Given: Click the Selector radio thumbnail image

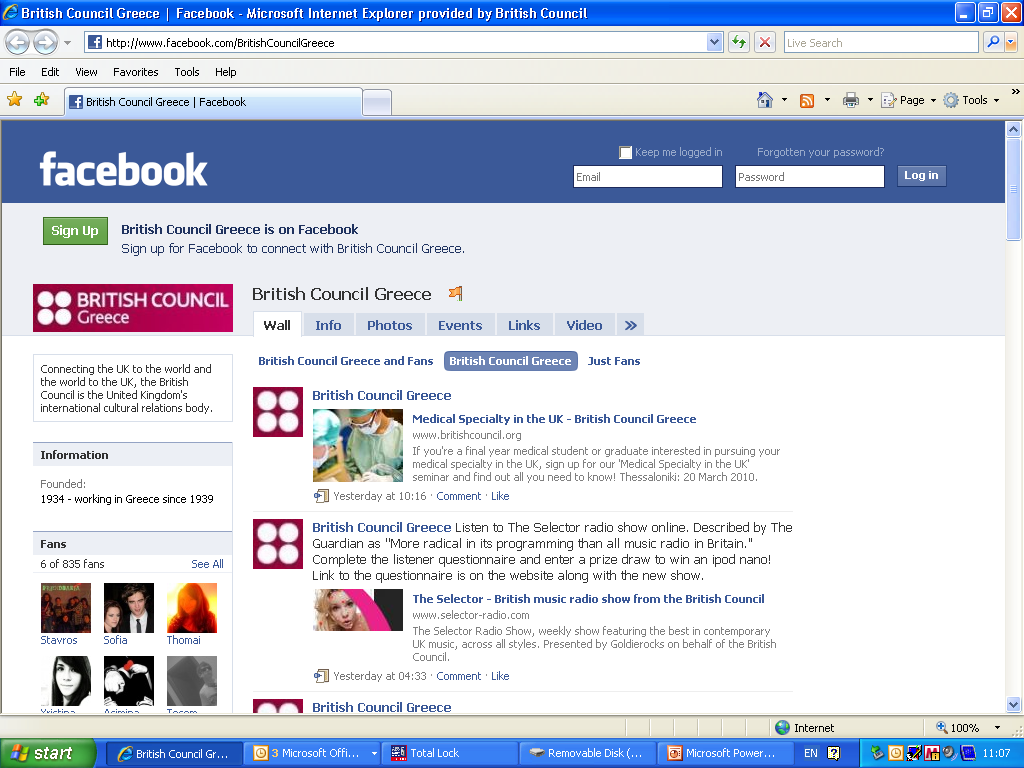Looking at the screenshot, I should (x=358, y=610).
